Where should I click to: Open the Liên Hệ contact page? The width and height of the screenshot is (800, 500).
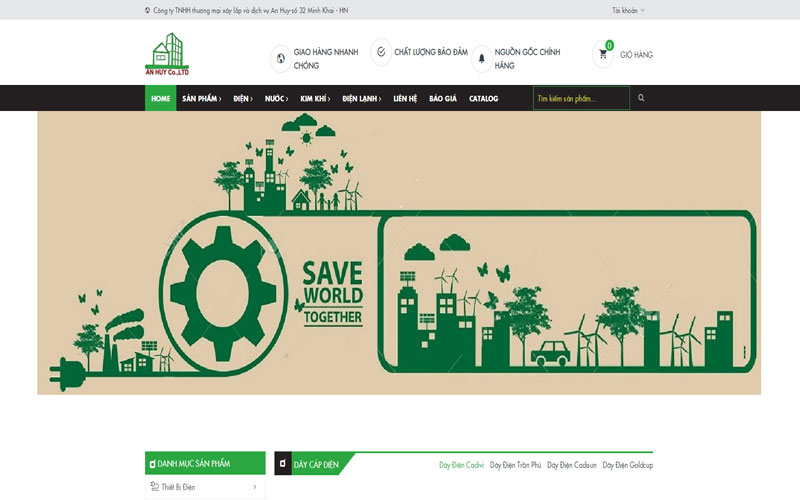(405, 99)
